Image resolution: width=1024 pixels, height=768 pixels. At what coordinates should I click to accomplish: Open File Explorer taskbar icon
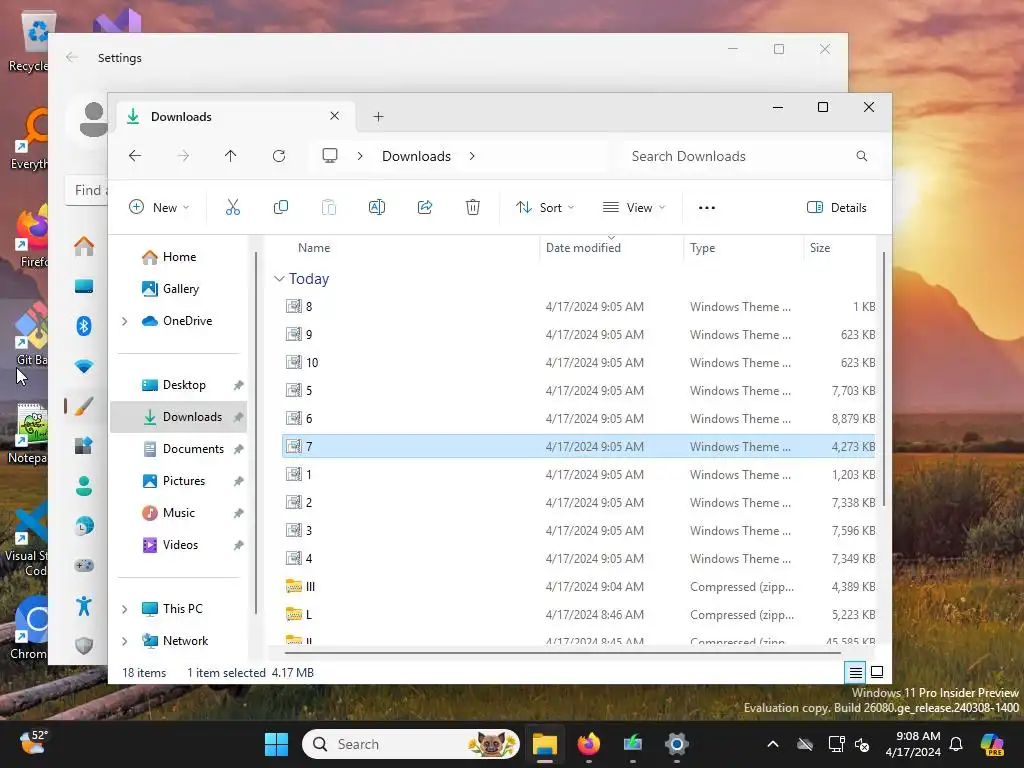[545, 744]
